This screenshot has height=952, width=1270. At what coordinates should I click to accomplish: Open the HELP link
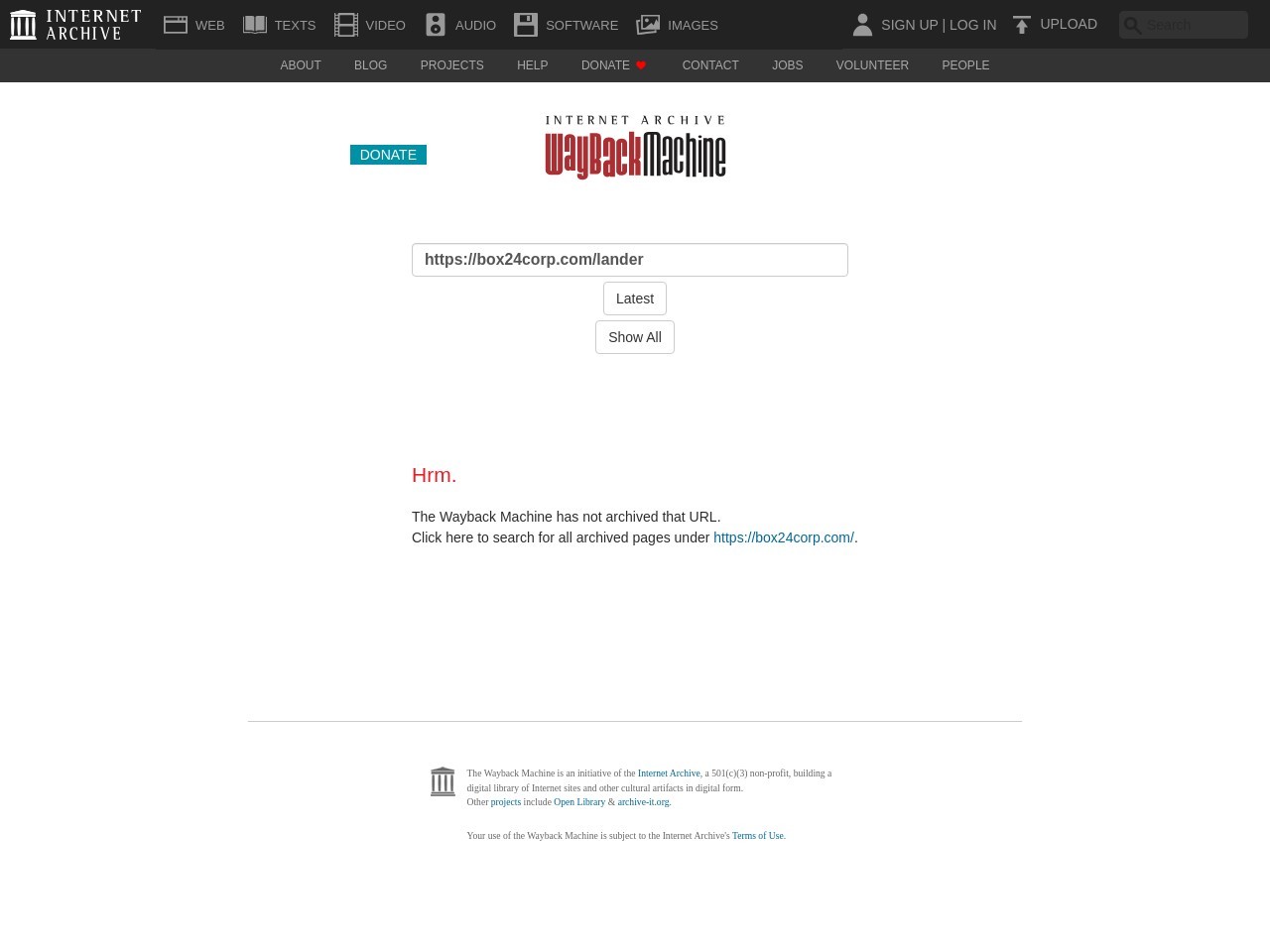click(x=532, y=65)
